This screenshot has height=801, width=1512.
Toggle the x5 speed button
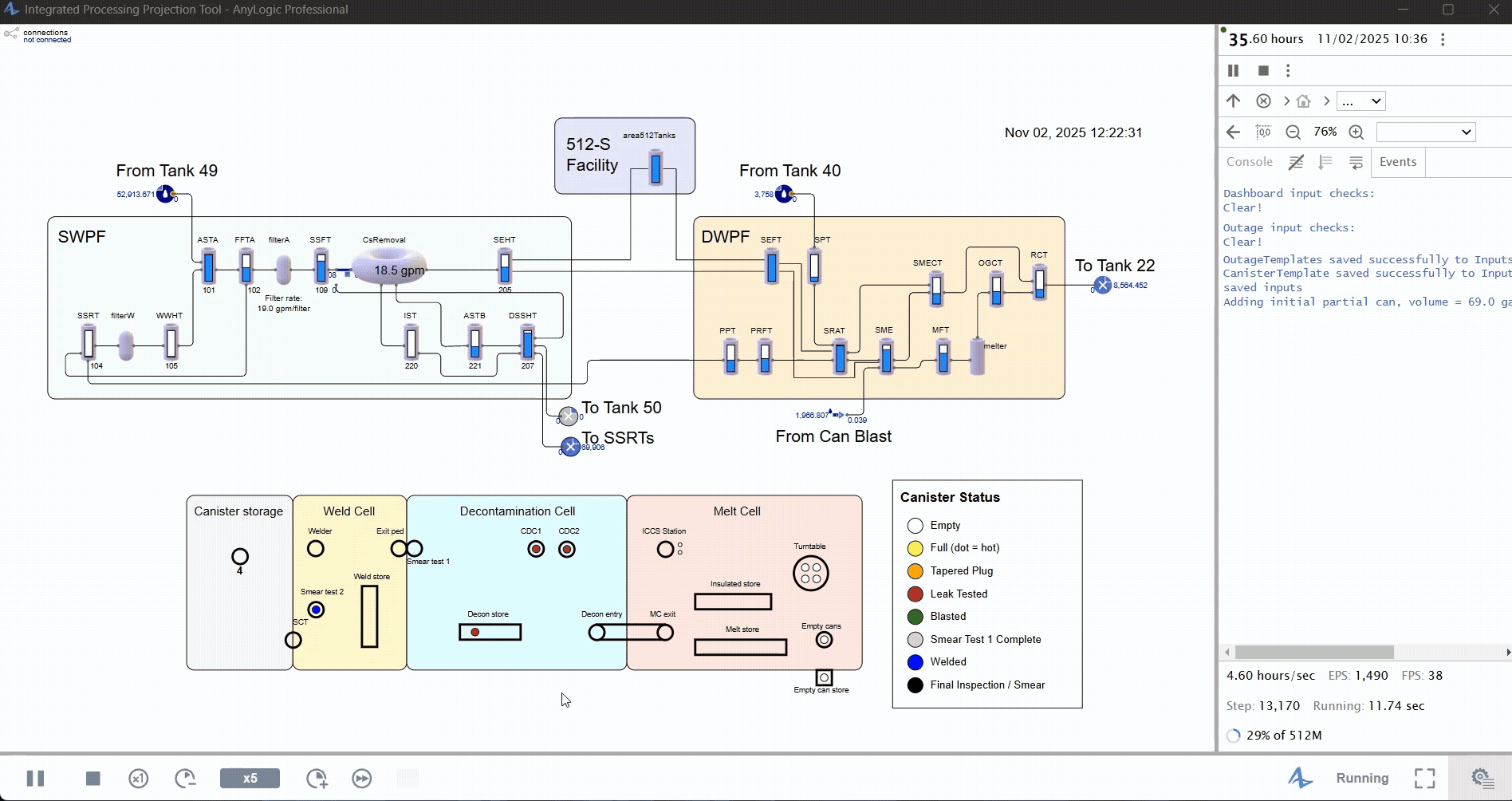(250, 778)
